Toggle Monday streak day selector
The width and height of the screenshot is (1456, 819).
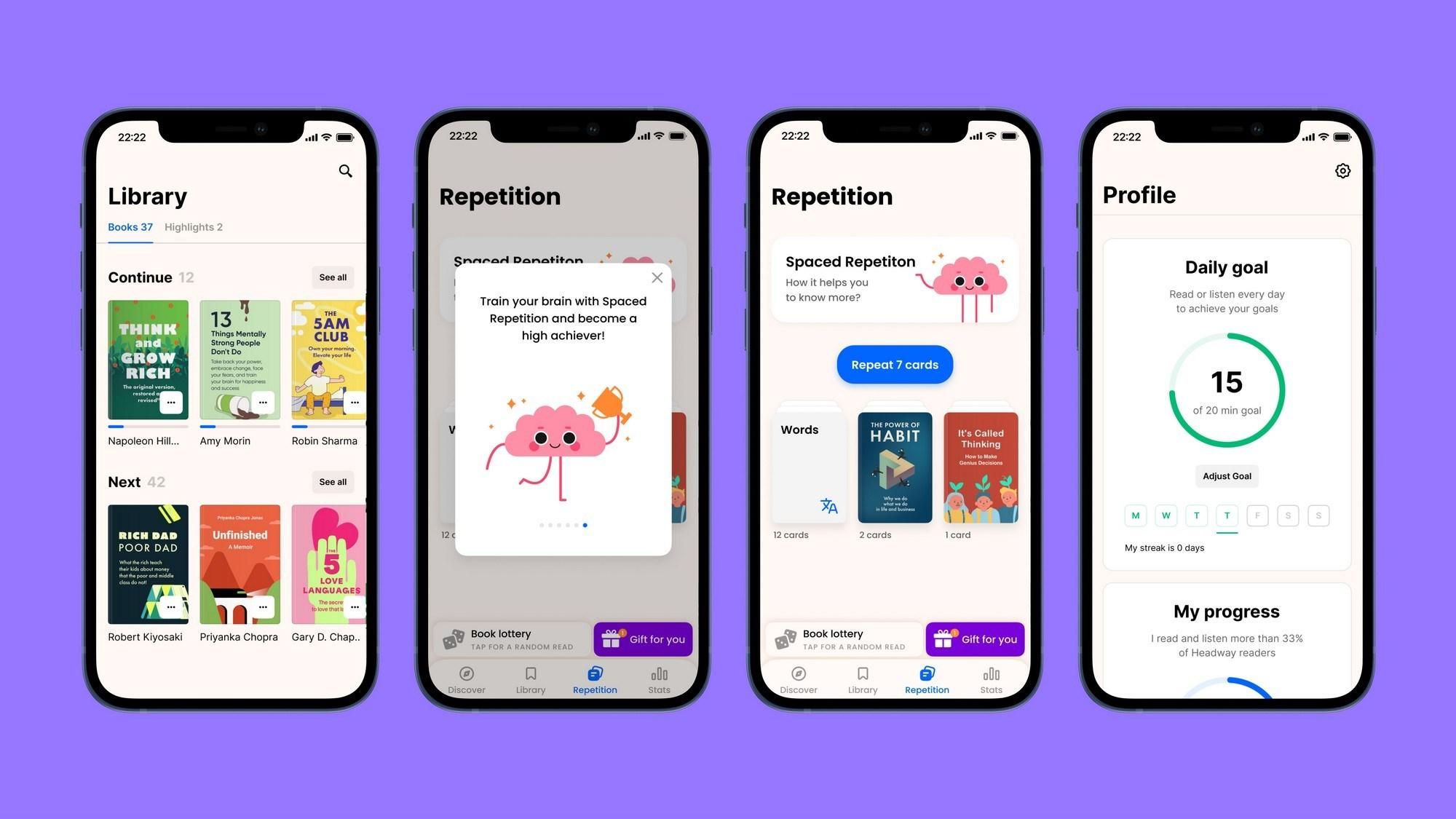pos(1135,515)
